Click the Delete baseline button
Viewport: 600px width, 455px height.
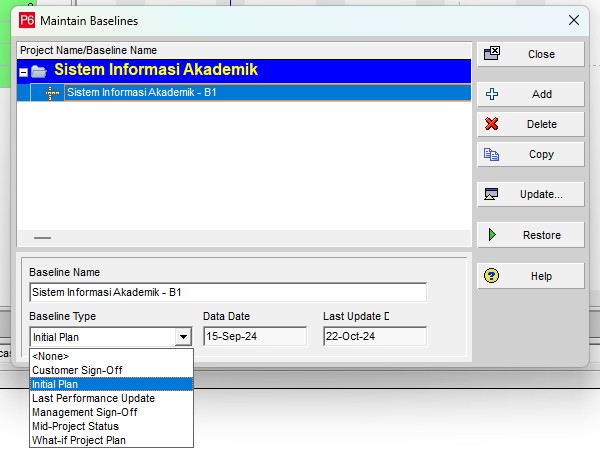[x=530, y=124]
